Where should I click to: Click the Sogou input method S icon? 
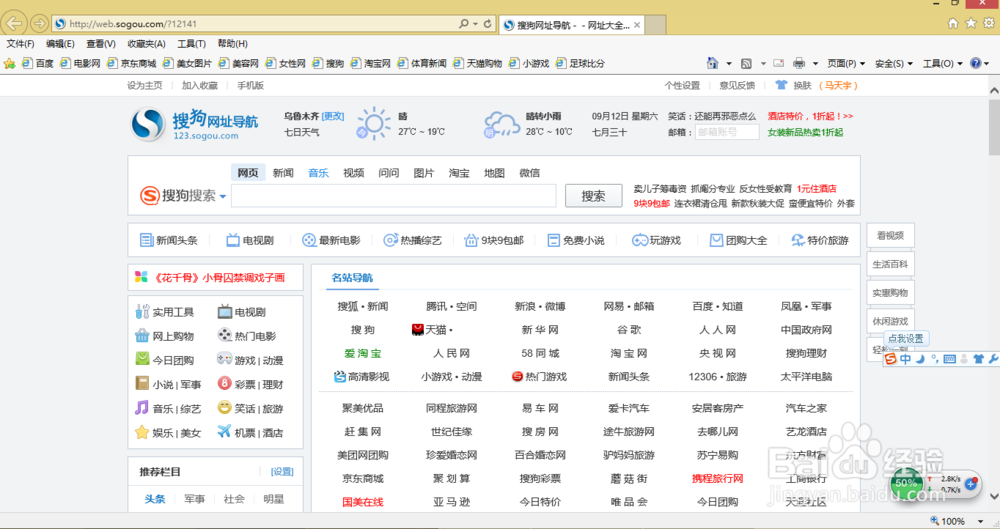[x=890, y=359]
